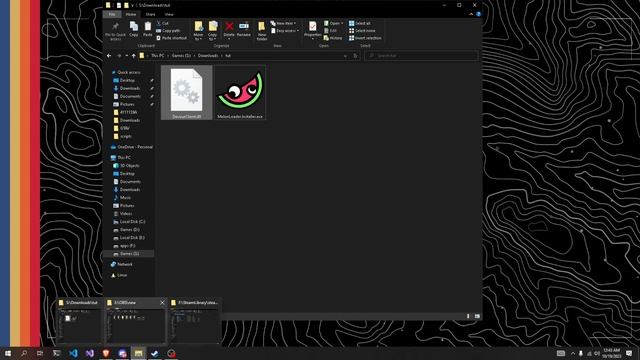Open the recent locations dropdown arrow
640x360 pixels.
(127, 56)
